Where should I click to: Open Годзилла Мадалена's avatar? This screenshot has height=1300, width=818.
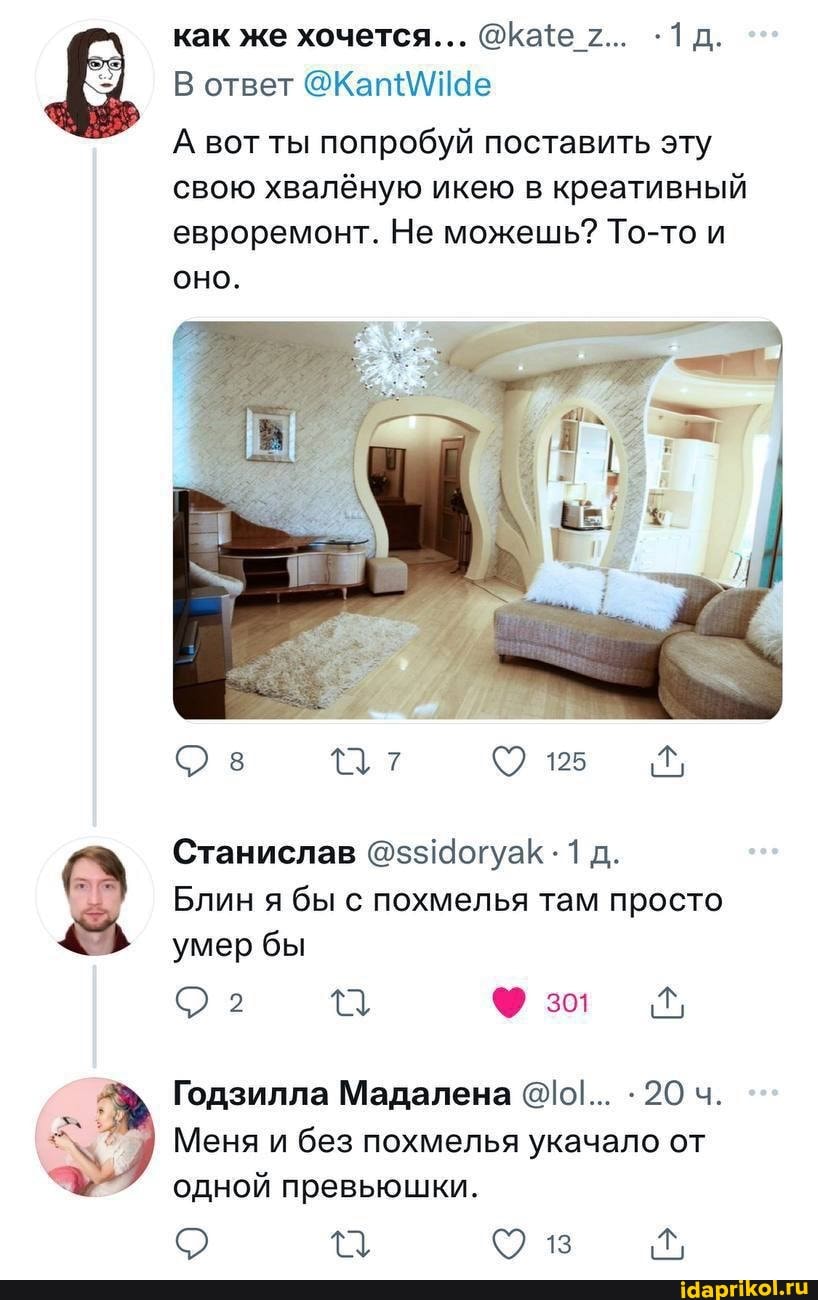pyautogui.click(x=95, y=1137)
